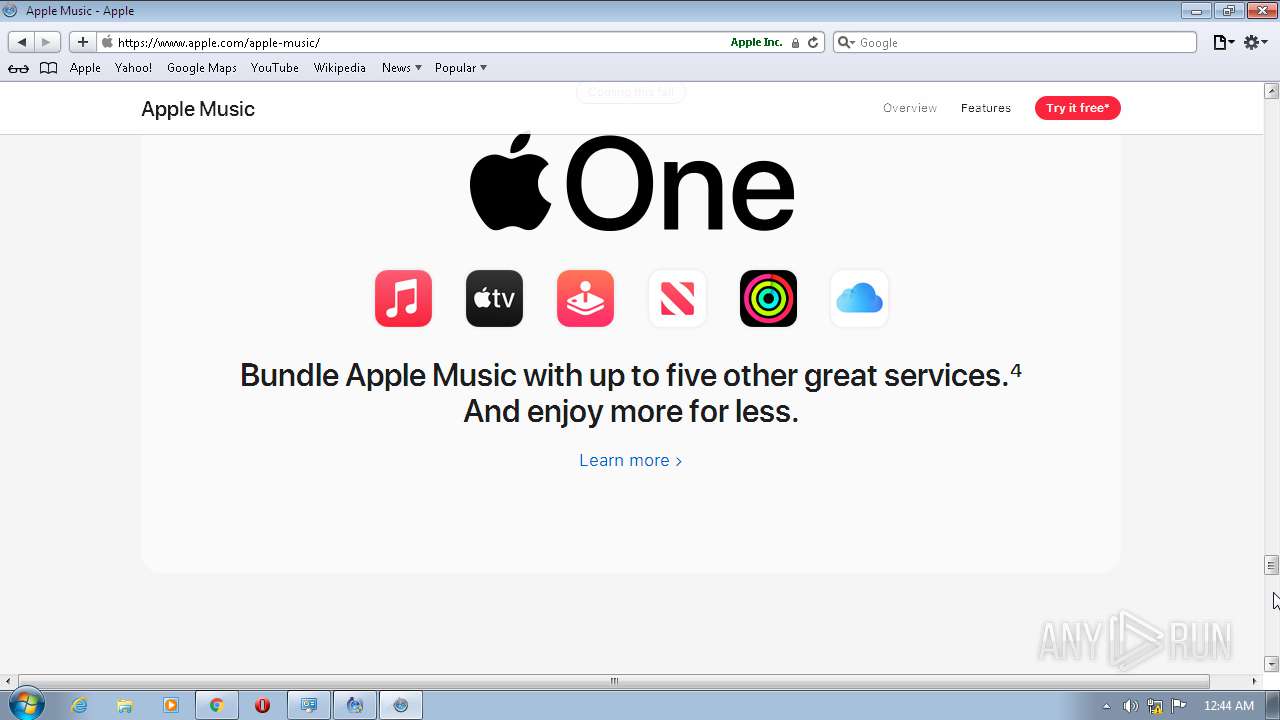Click the 'And enjoy more for less.' text
The height and width of the screenshot is (720, 1280).
(631, 411)
